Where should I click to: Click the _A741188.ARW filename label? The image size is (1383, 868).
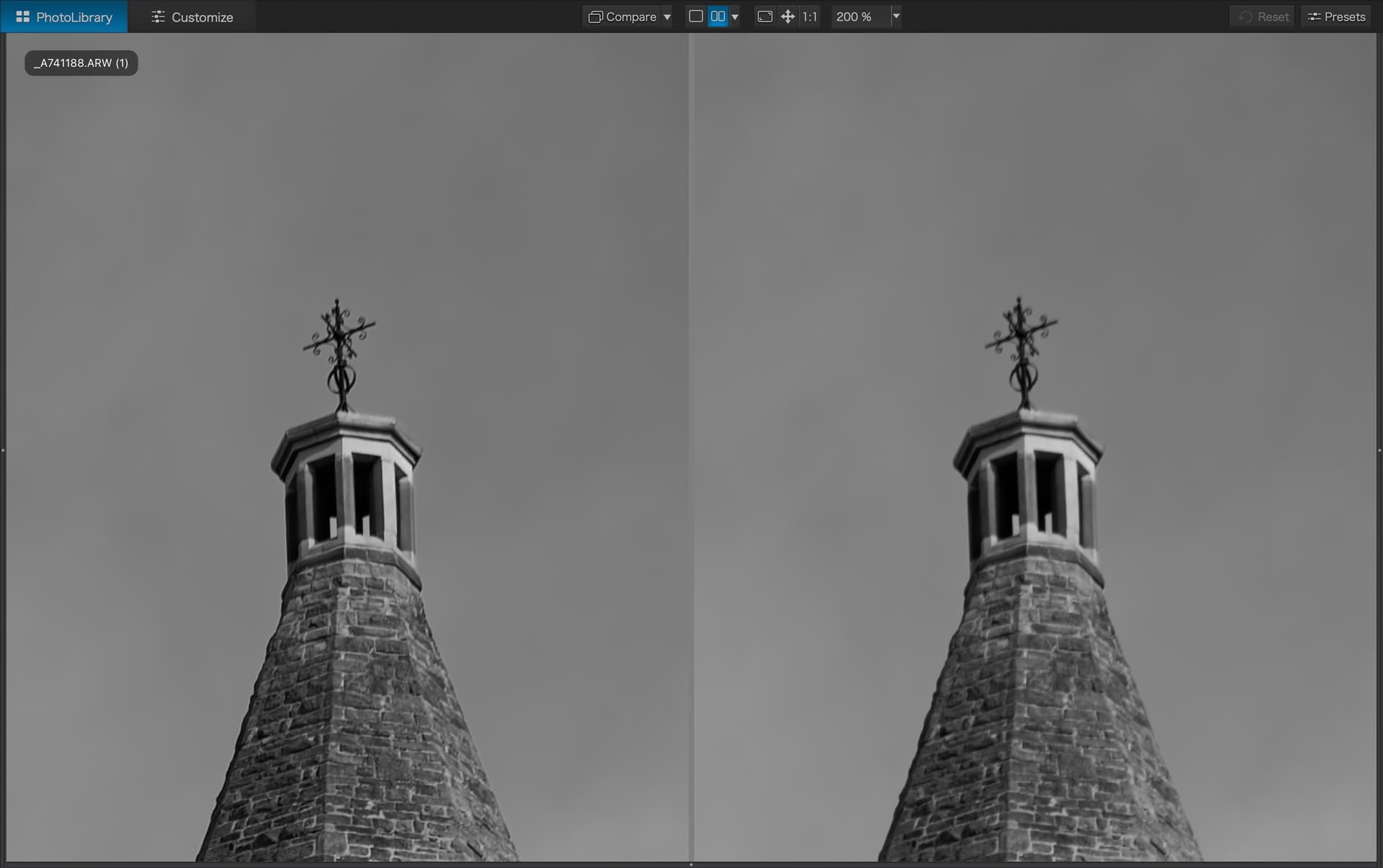pyautogui.click(x=81, y=63)
